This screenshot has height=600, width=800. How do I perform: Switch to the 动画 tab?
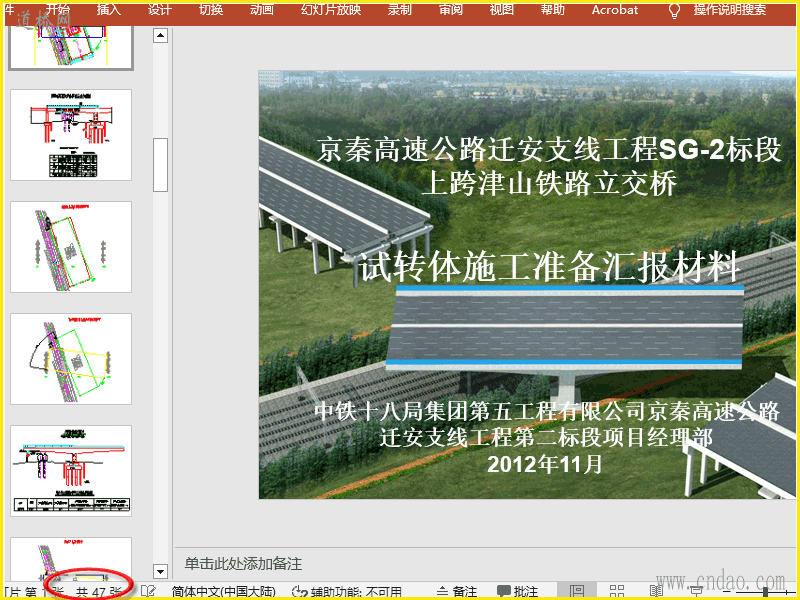262,10
